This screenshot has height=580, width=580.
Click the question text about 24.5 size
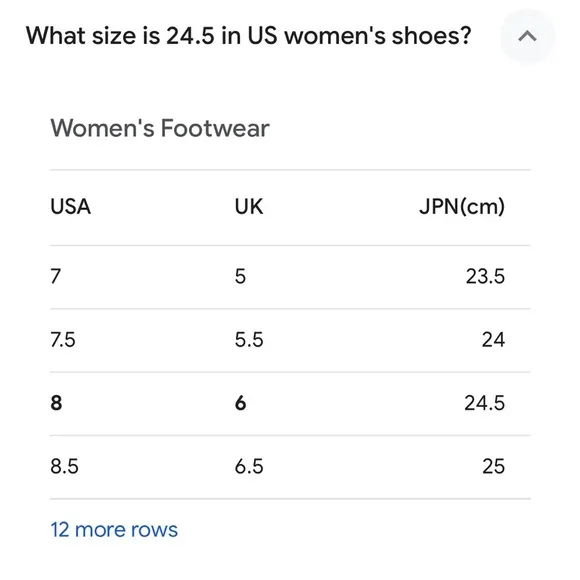click(249, 36)
